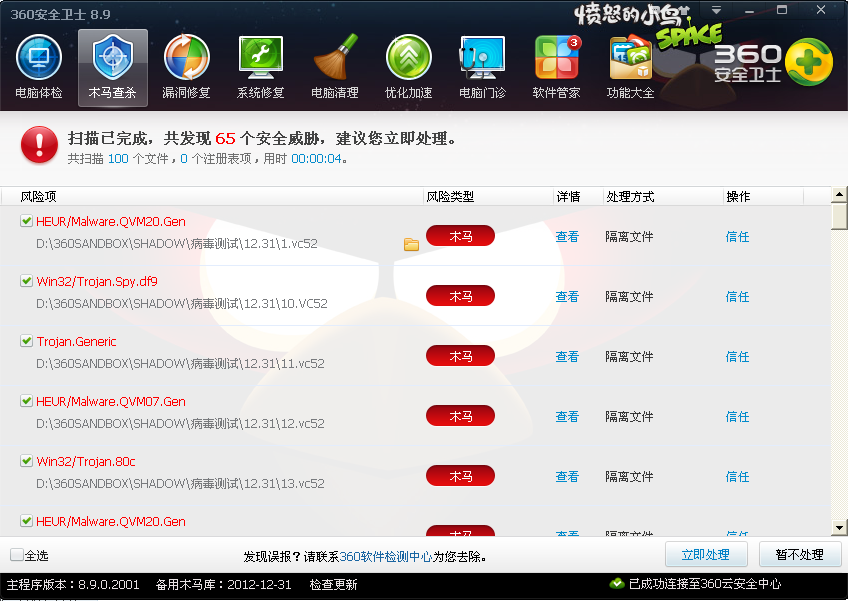
Task: Click the 木马 badge for 1.vc52
Action: (460, 236)
